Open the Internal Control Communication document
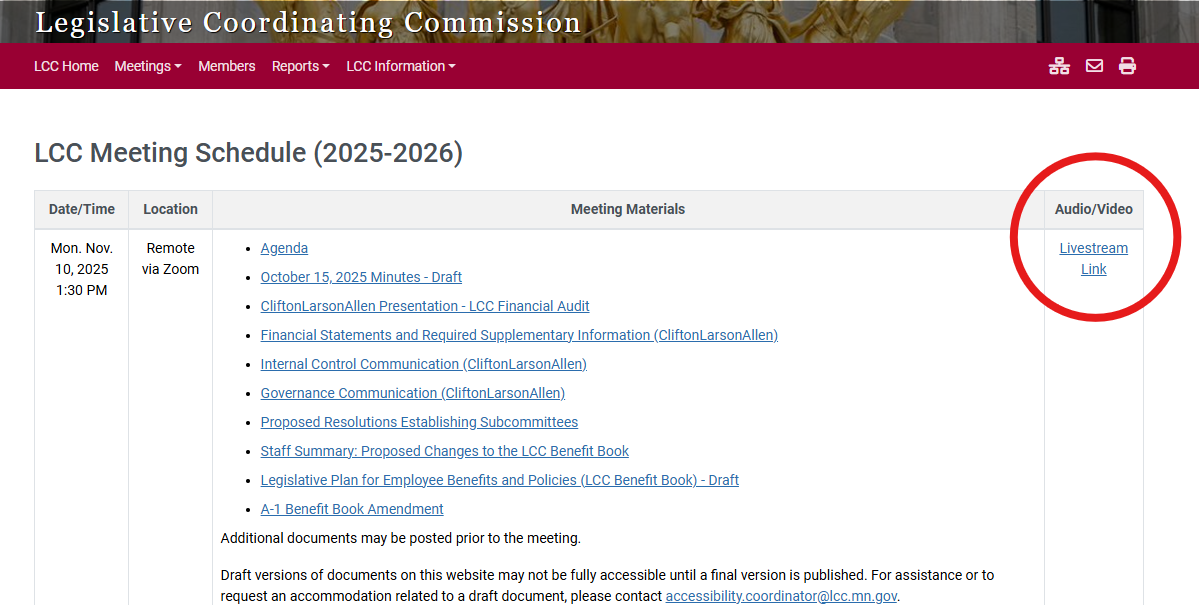1199x605 pixels. coord(423,363)
